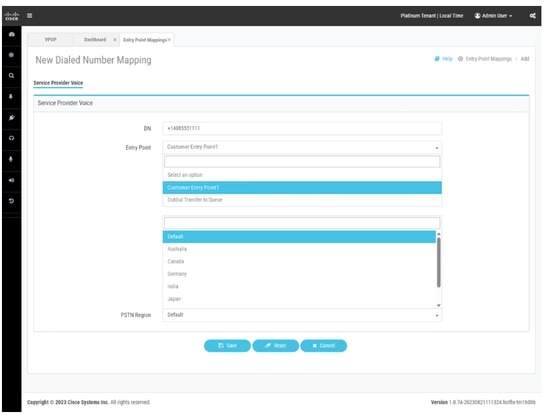
Task: Click the region list scrollbar thumb
Action: tap(438, 263)
